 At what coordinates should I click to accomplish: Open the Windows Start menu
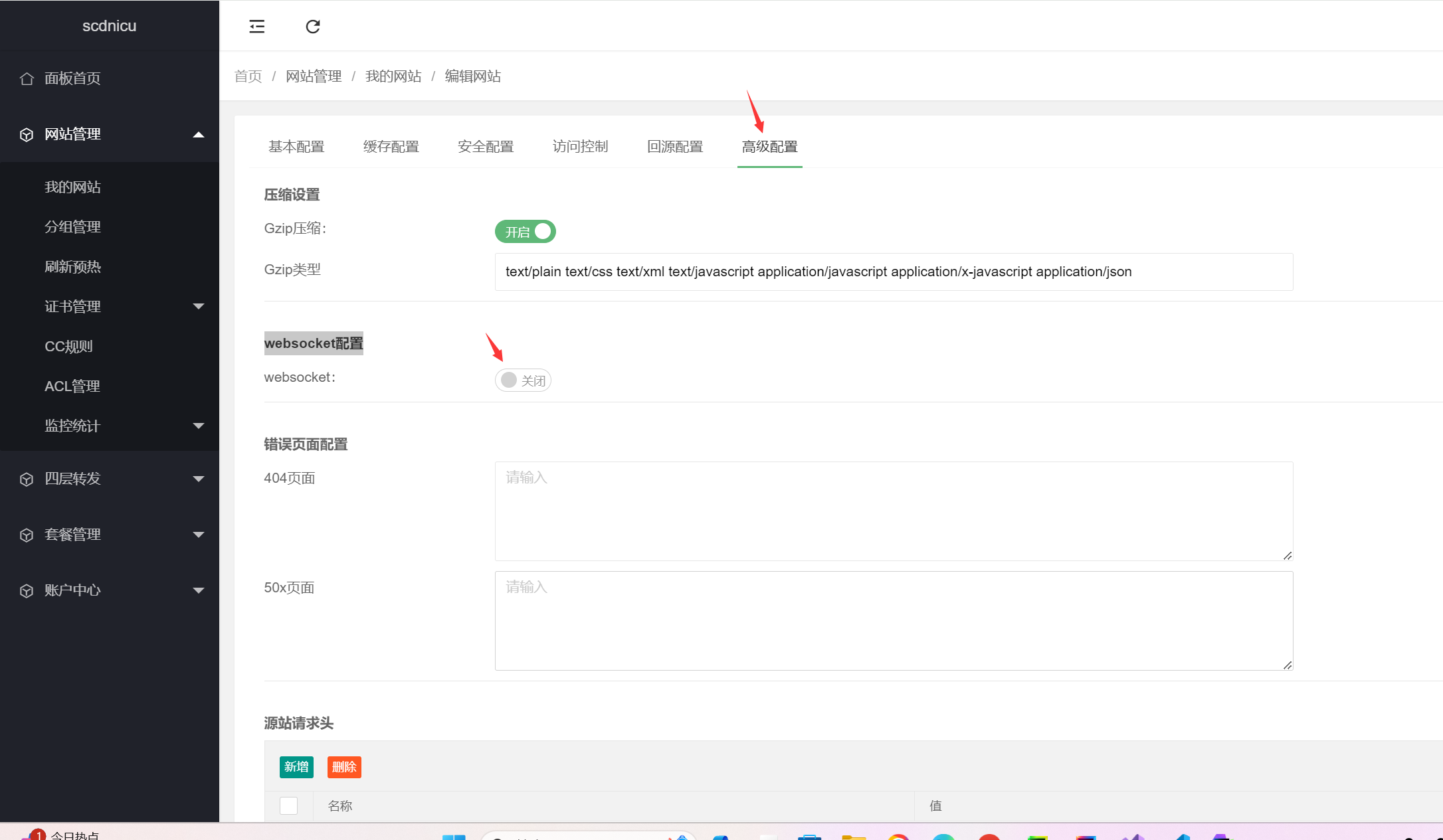456,835
